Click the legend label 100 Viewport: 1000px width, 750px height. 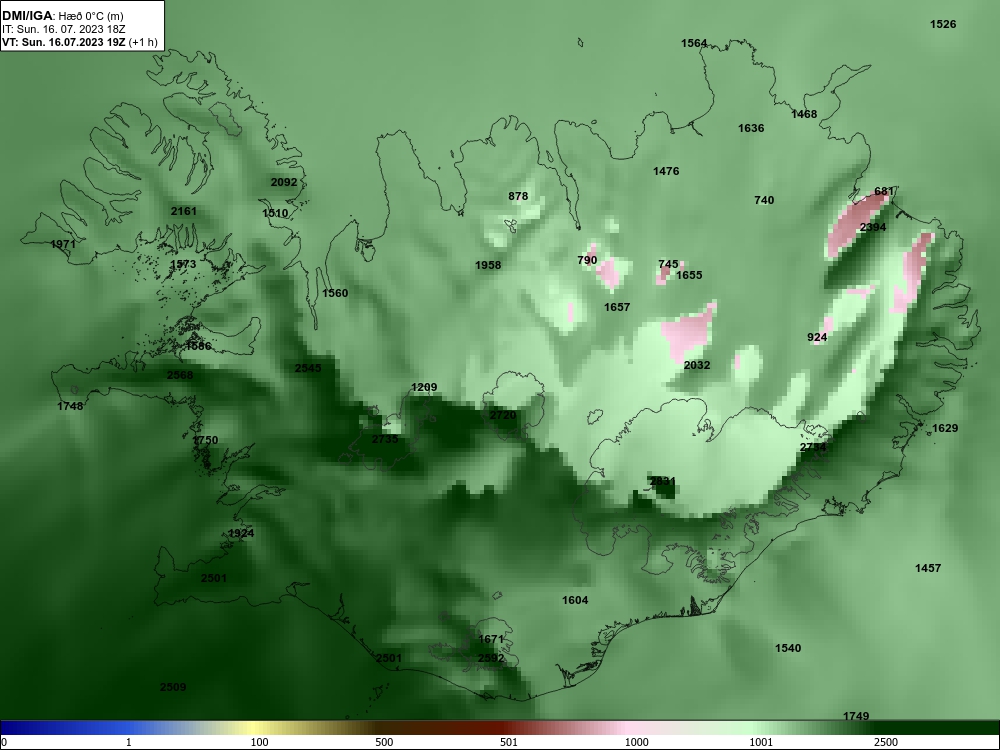[259, 742]
